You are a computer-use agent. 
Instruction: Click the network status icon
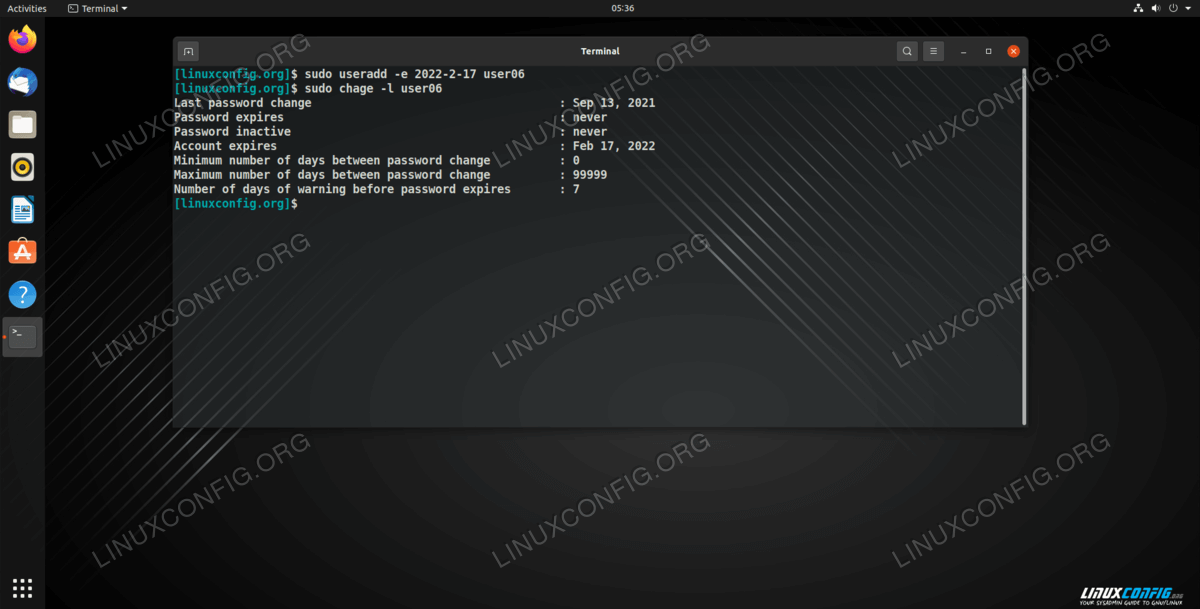click(x=1139, y=8)
